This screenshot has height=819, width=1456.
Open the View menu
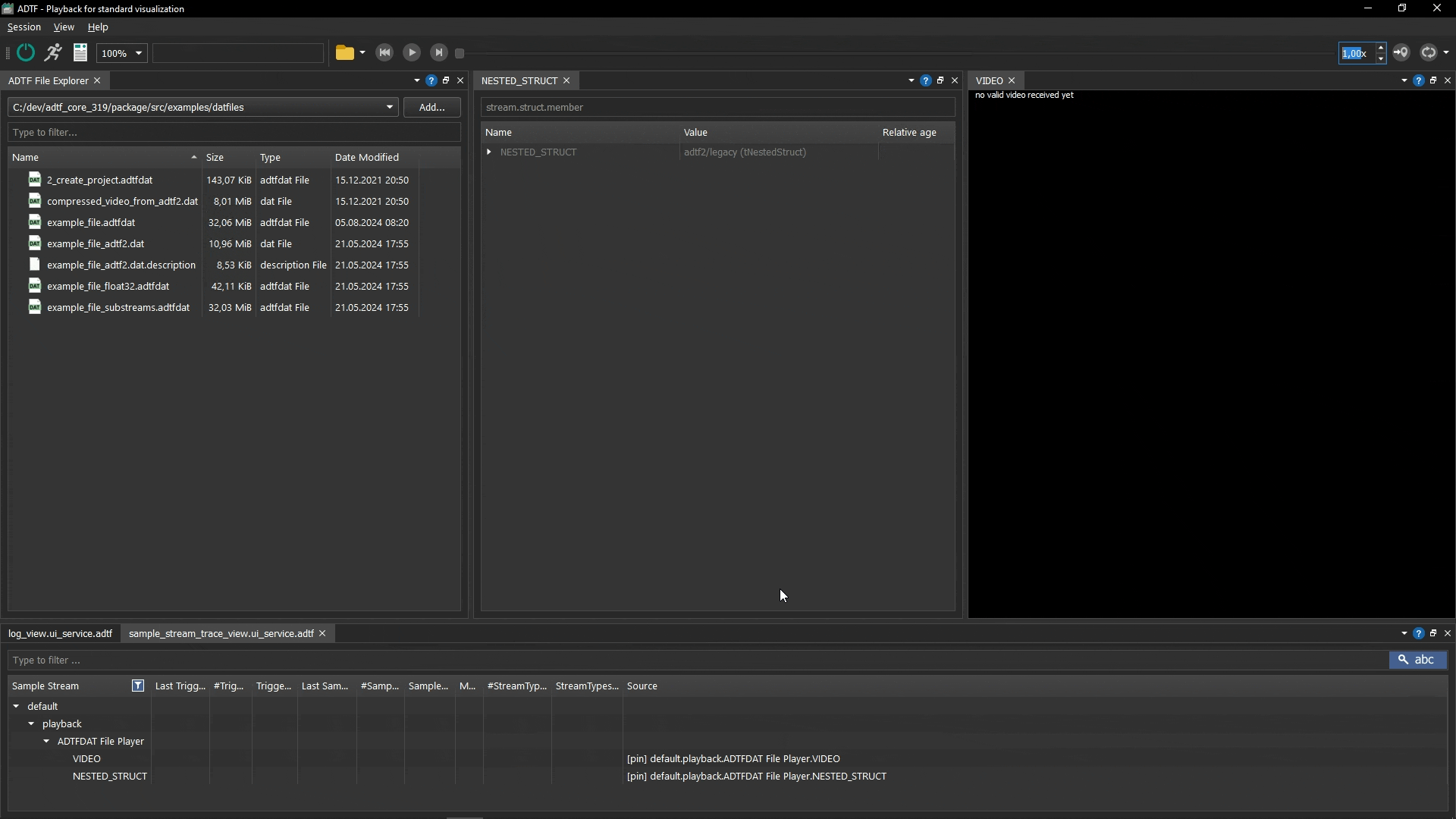[64, 27]
